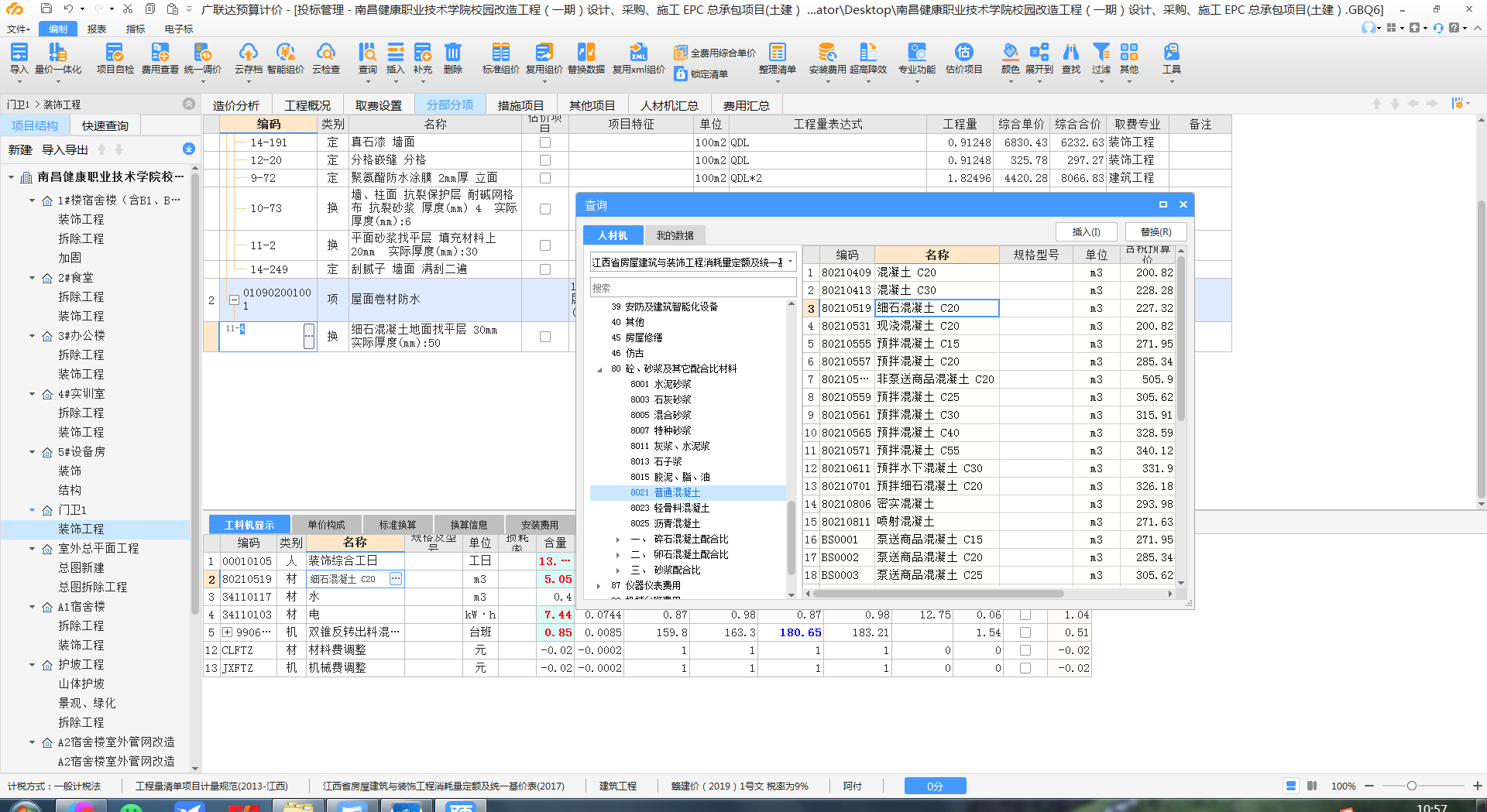Click the 展开到 expand-to icon

coord(1039,59)
